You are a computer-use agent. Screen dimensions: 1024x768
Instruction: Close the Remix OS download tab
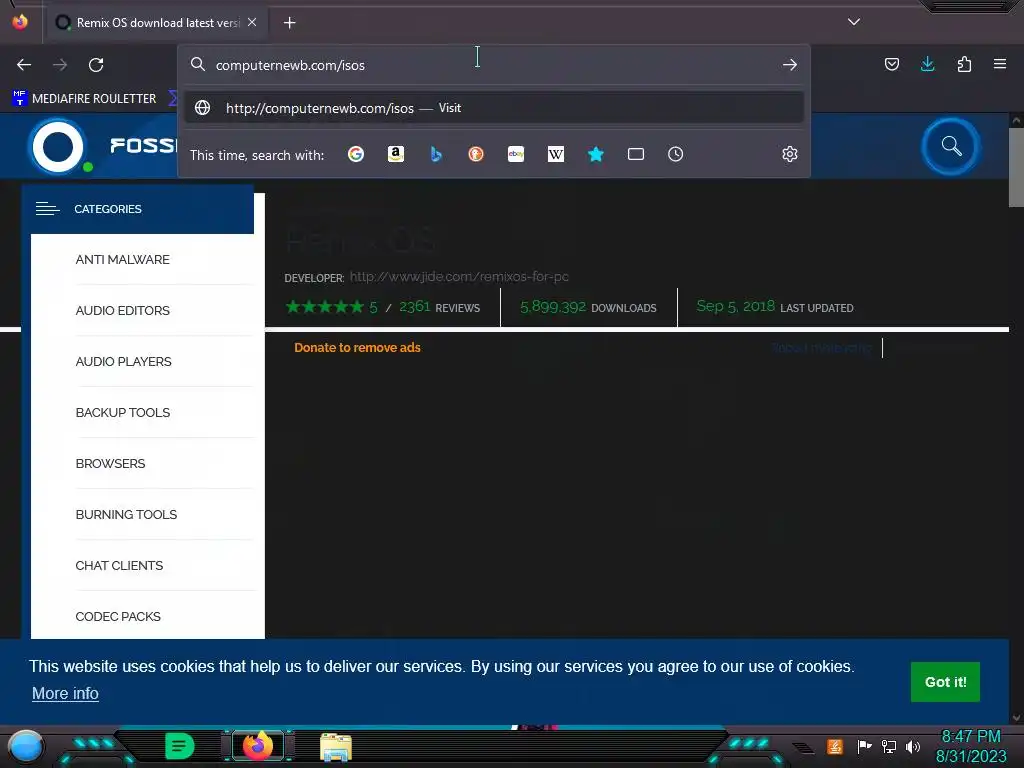(252, 22)
